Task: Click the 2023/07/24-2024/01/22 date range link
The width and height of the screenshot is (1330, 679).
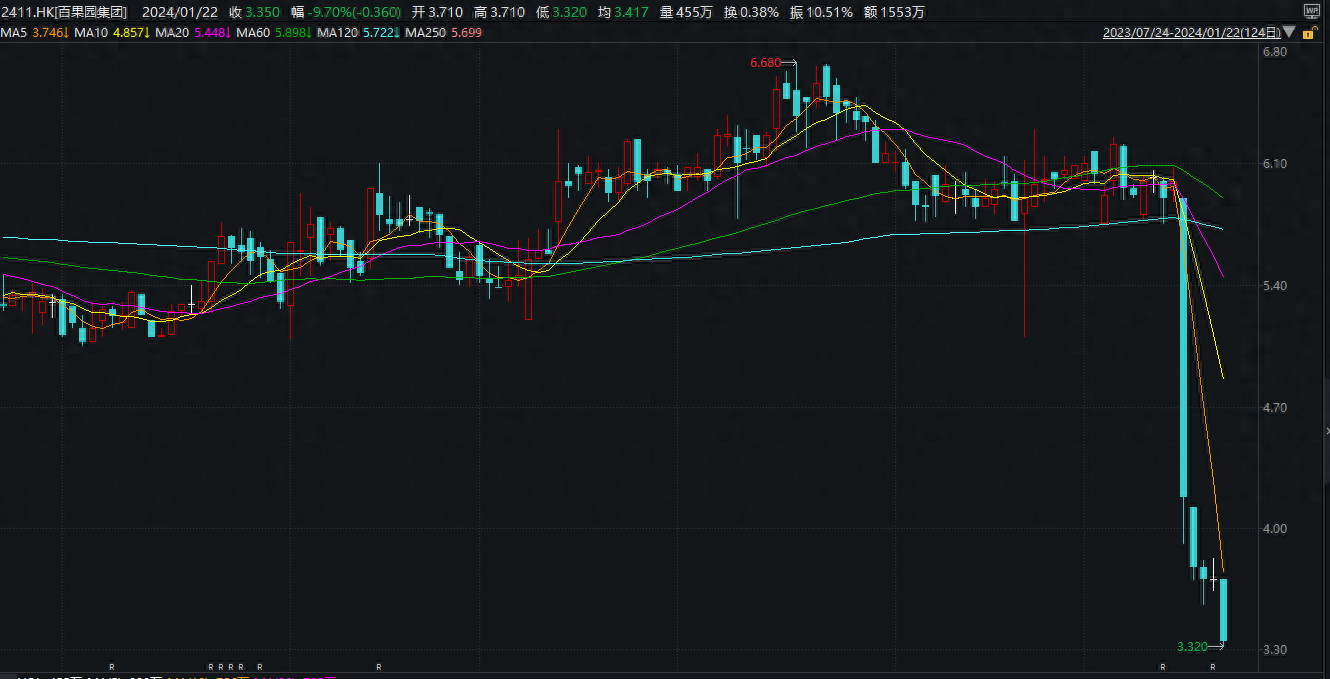Action: tap(1191, 32)
